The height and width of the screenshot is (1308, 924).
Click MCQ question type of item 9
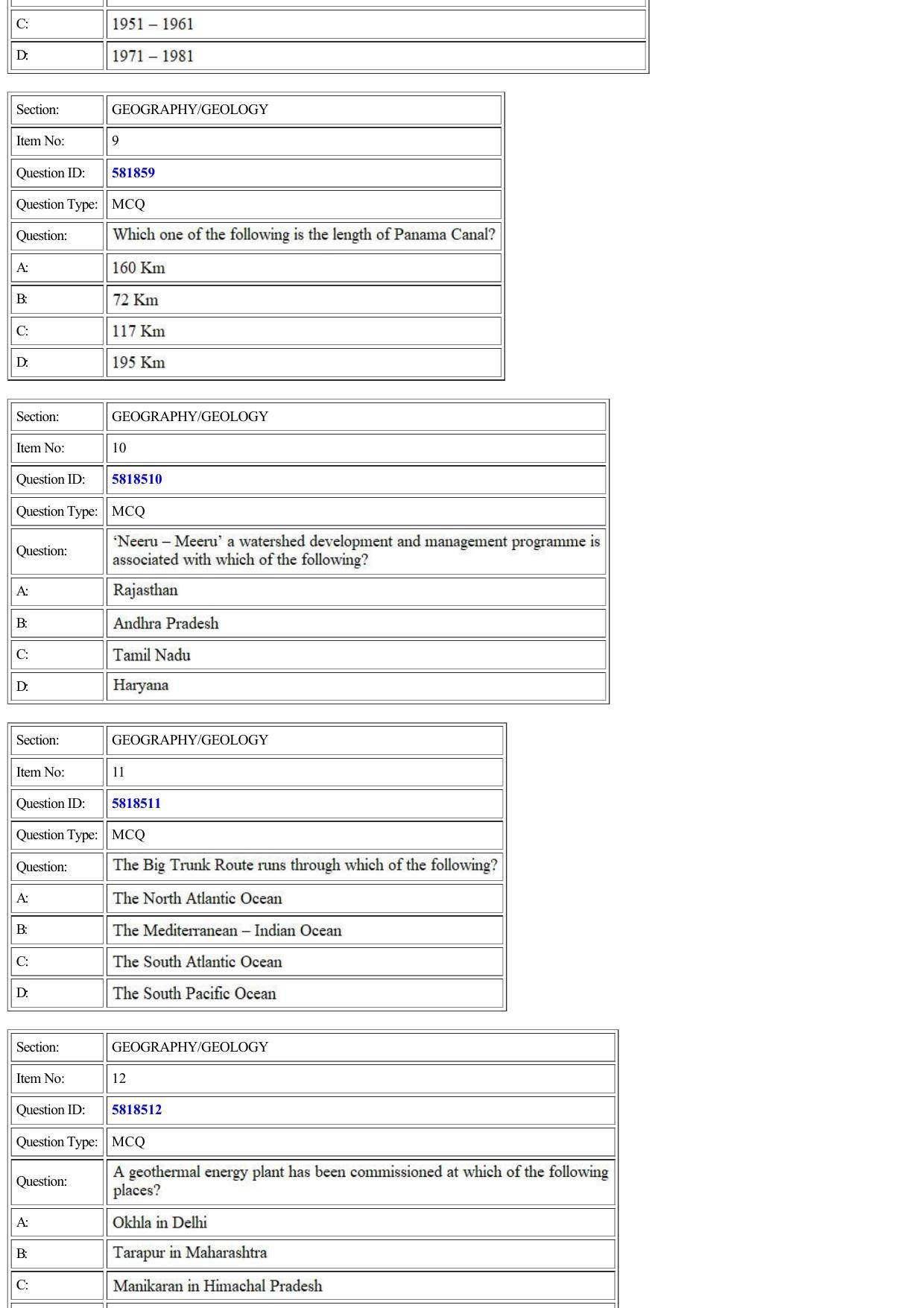tap(128, 204)
